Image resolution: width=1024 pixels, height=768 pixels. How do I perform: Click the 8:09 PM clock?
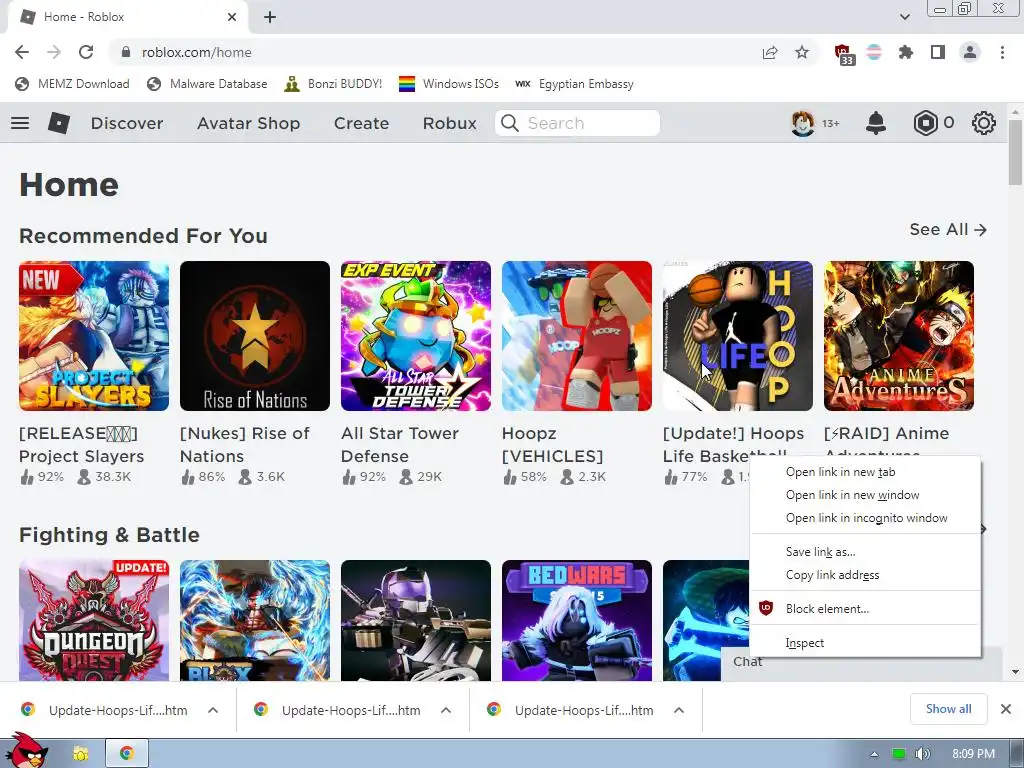973,754
